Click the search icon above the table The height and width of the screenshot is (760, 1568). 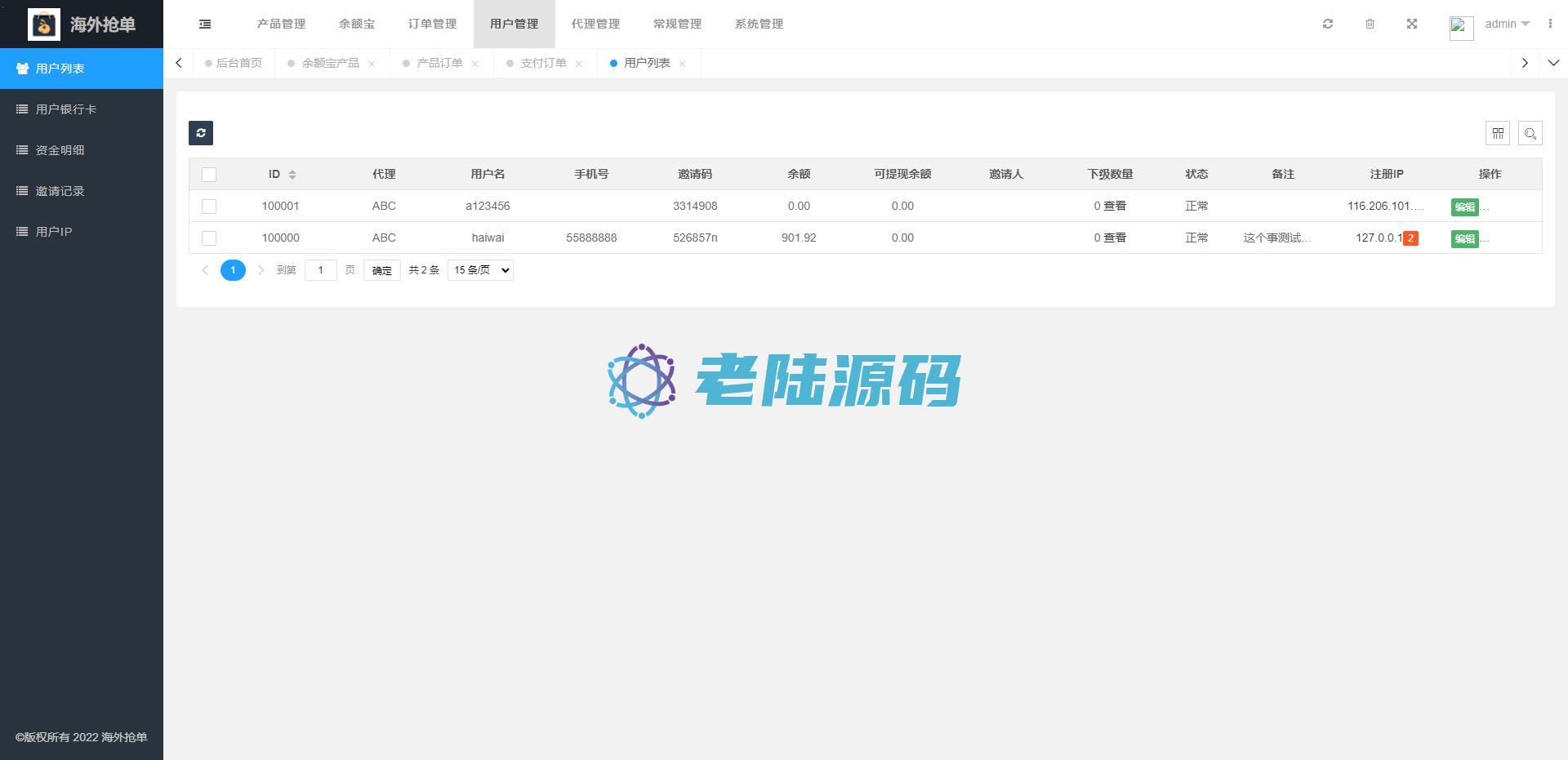tap(1530, 133)
